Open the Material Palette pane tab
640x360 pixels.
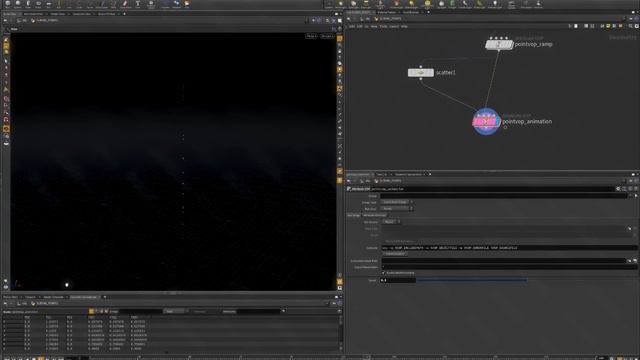click(387, 12)
